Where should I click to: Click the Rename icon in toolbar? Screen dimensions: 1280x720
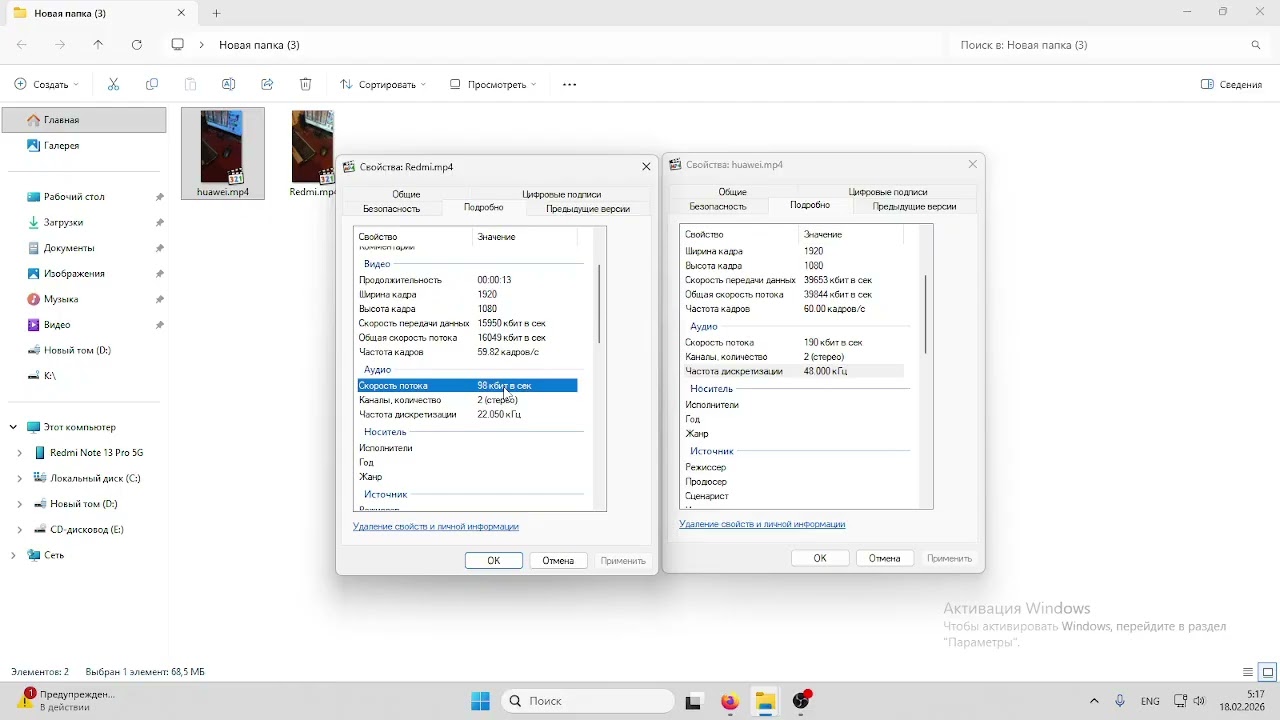point(229,85)
